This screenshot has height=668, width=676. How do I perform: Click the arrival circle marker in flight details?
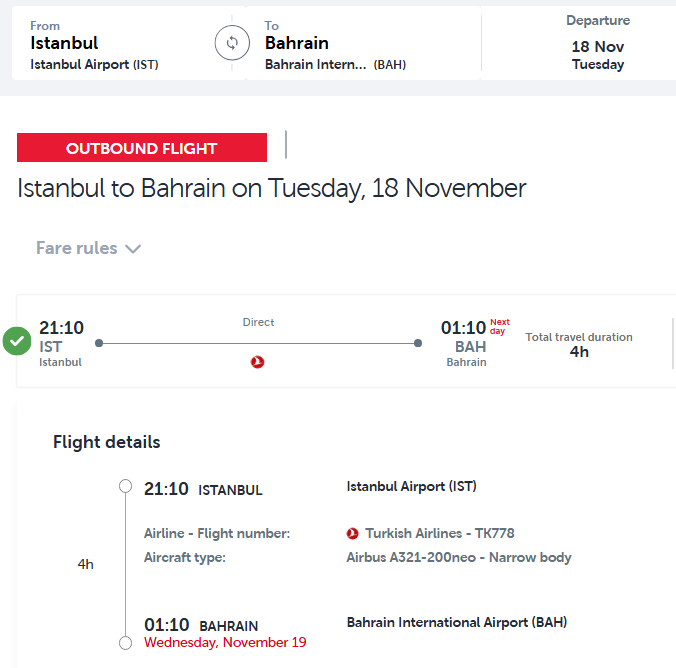tap(125, 643)
